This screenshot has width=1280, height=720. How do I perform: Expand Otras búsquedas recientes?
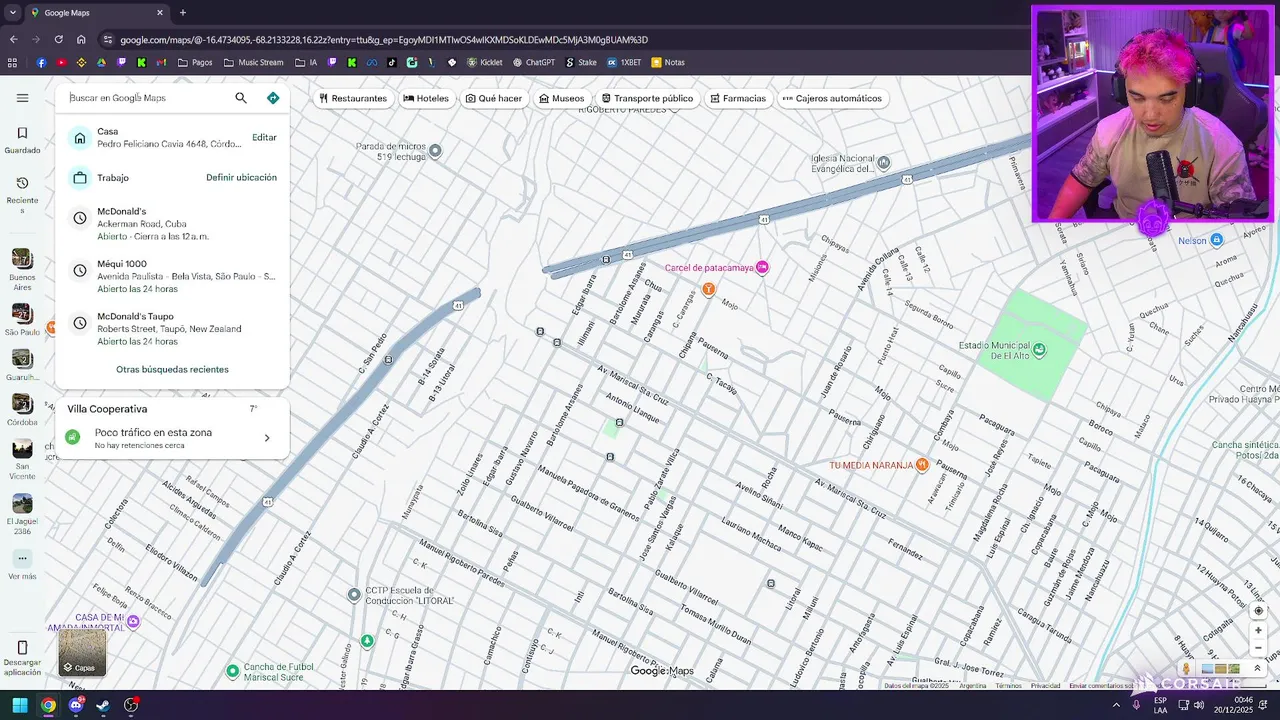coord(172,369)
